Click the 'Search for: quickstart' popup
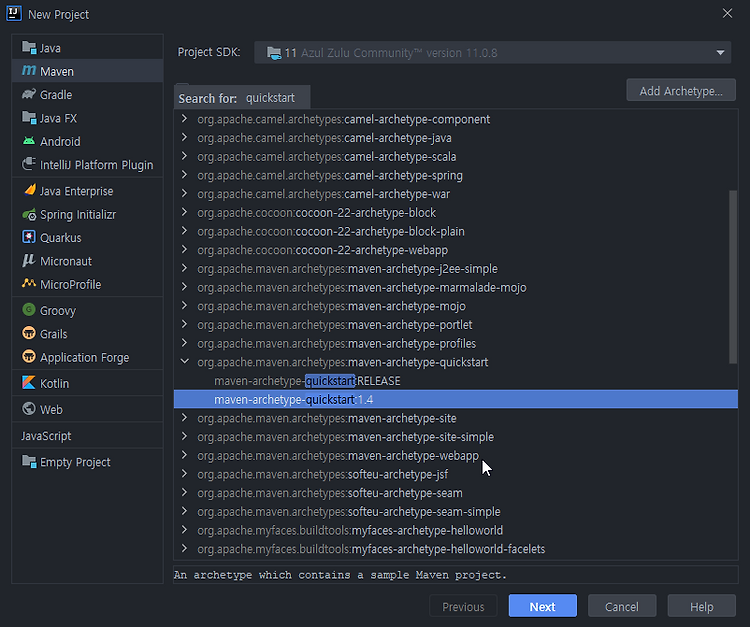Viewport: 750px width, 627px height. [242, 98]
